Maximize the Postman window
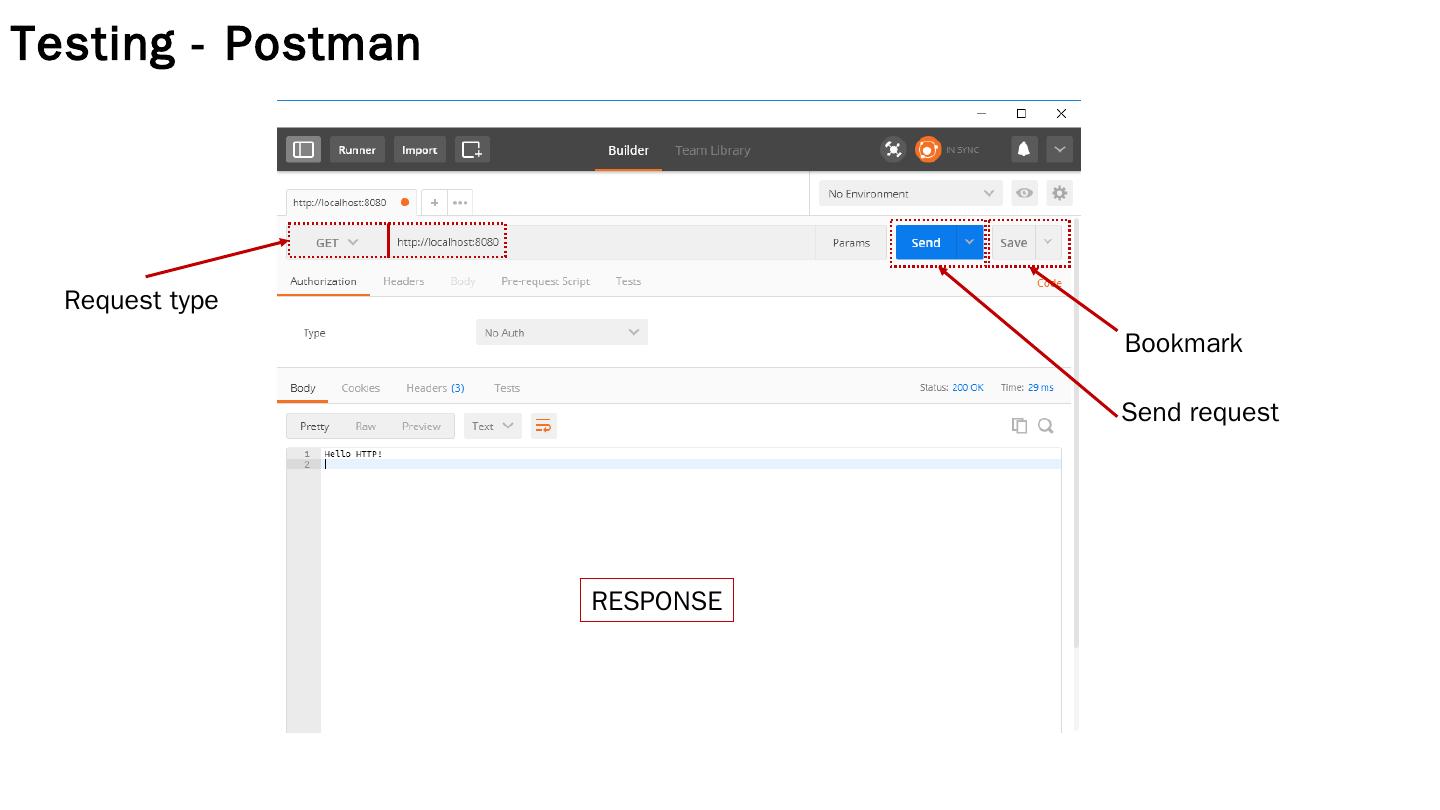 [1021, 113]
